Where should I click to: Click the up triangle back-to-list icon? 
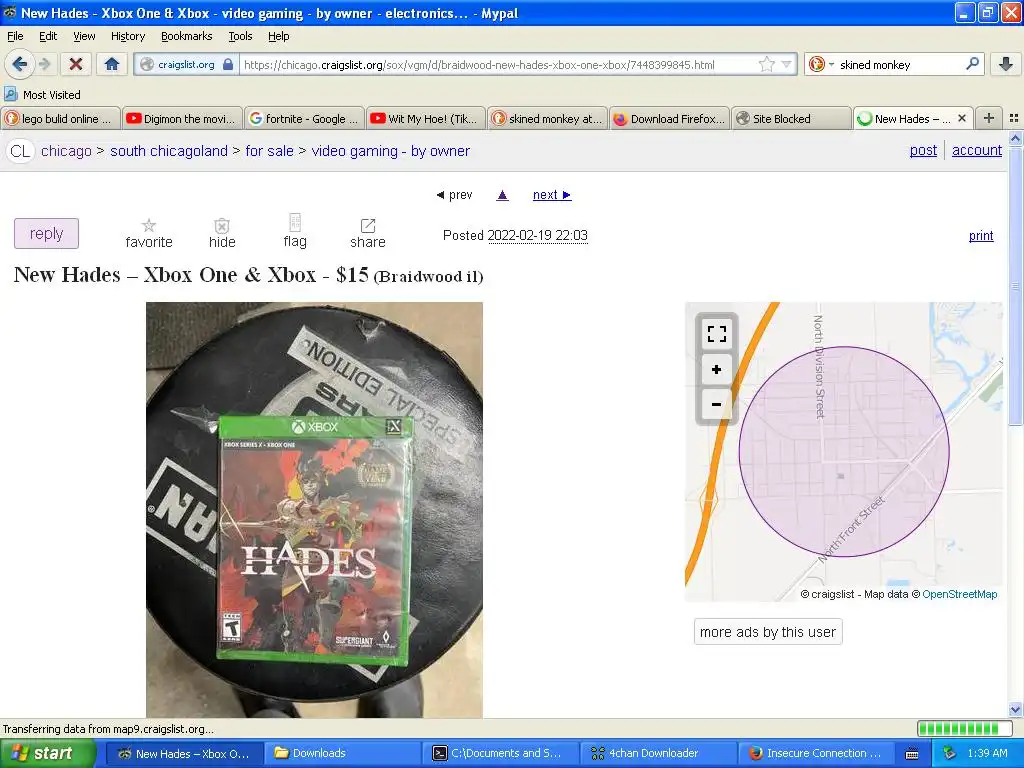502,195
